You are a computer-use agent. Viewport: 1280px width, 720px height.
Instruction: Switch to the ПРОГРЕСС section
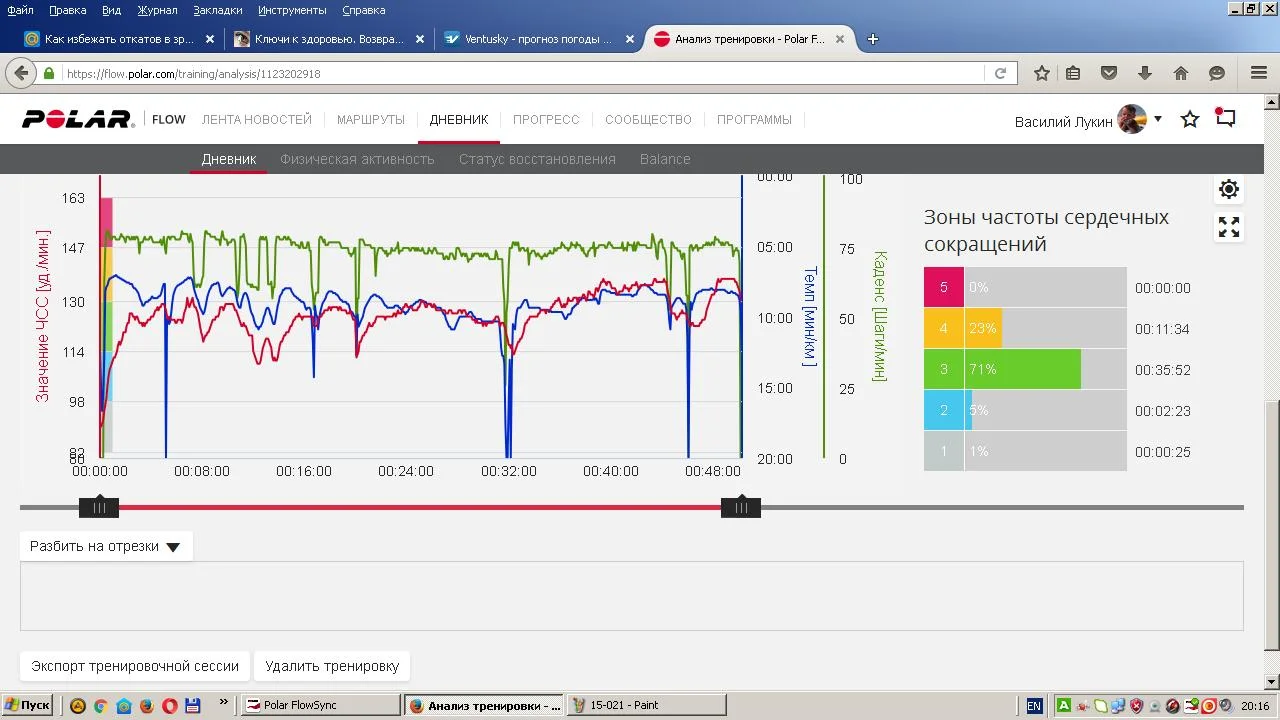(x=546, y=120)
